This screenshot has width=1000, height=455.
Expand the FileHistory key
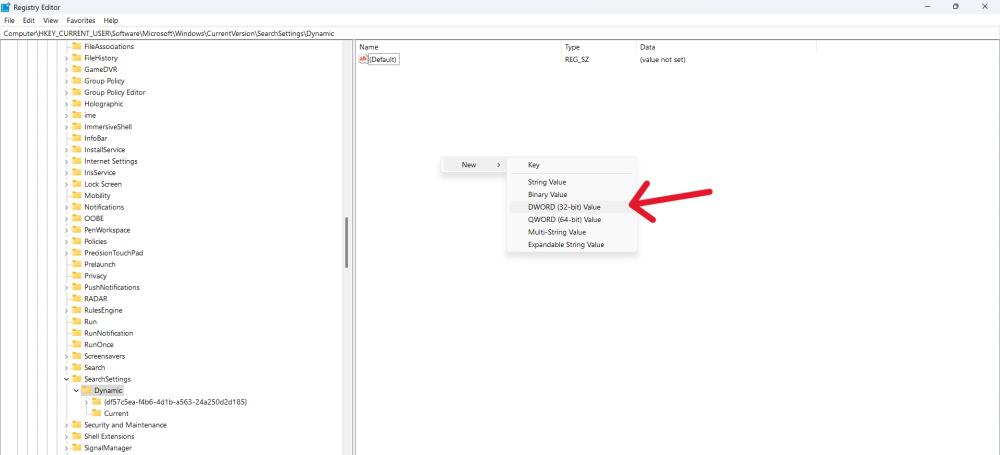point(66,58)
